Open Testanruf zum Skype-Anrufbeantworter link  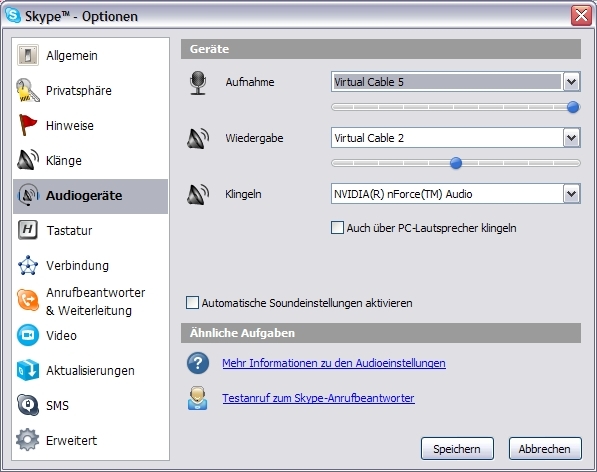pyautogui.click(x=318, y=398)
